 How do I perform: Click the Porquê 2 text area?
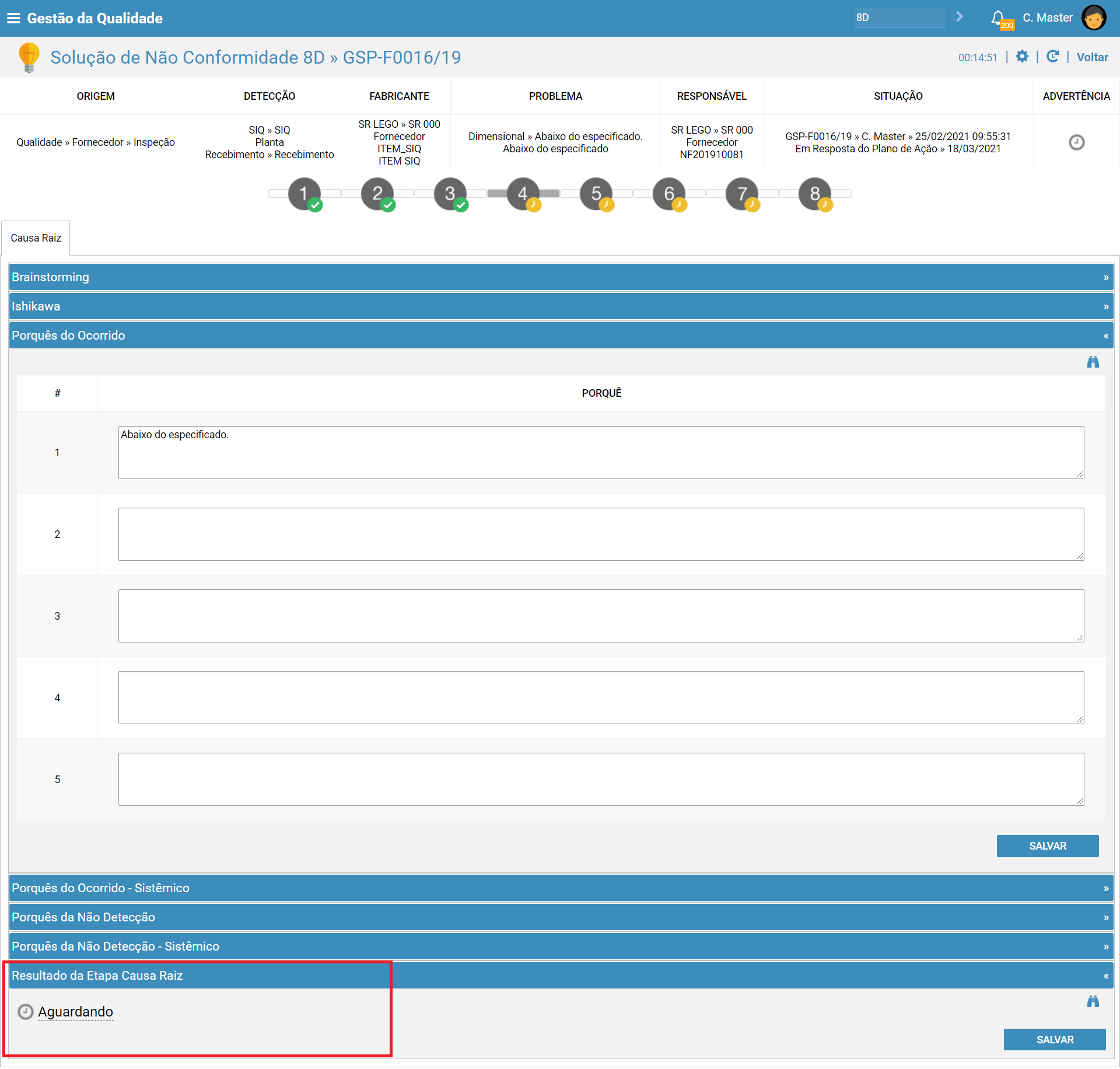[x=601, y=534]
